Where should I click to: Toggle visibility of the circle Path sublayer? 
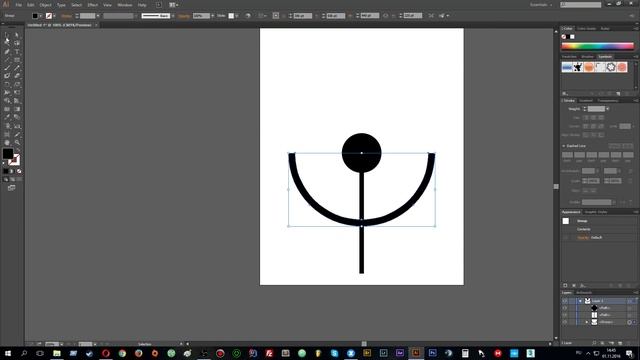pyautogui.click(x=565, y=308)
